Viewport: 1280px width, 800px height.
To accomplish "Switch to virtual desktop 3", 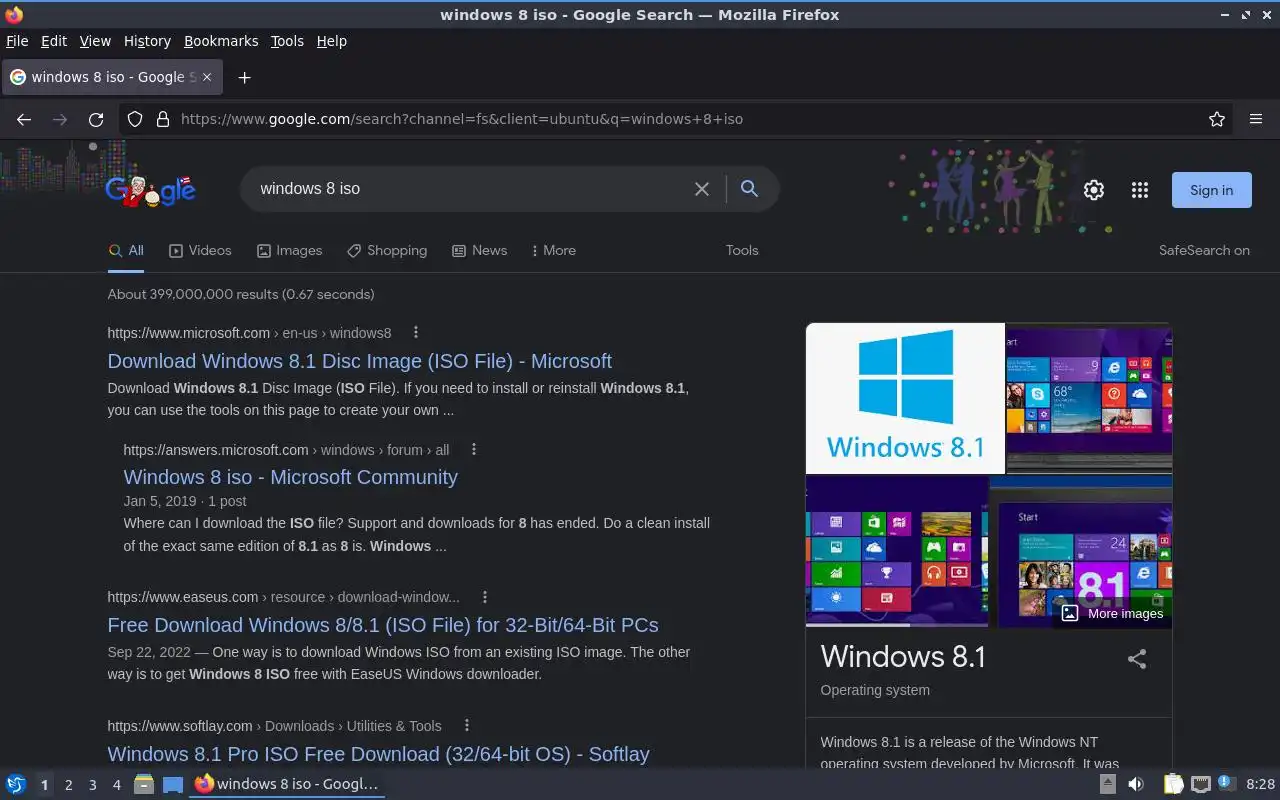I will [x=92, y=785].
